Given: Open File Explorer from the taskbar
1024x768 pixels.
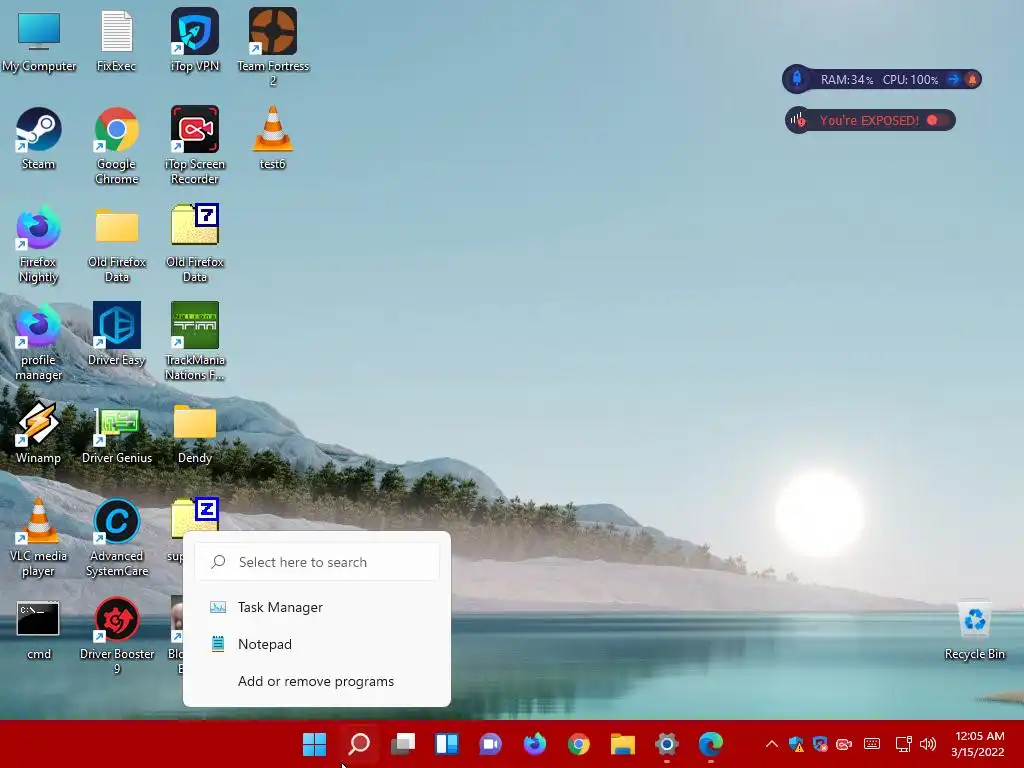Looking at the screenshot, I should point(622,744).
